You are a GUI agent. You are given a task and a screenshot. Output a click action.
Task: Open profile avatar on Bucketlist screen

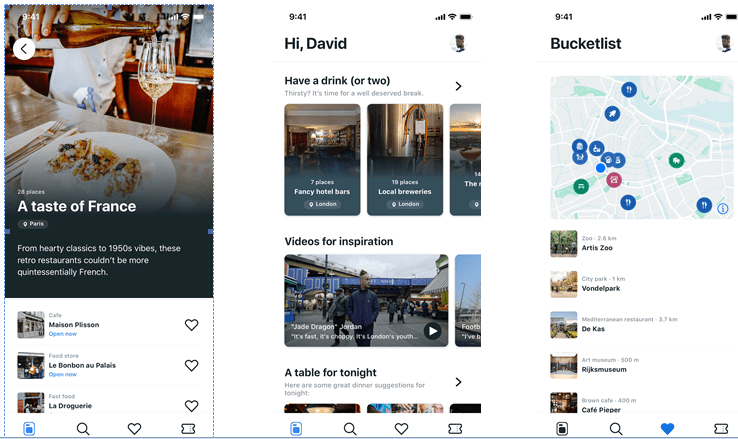point(725,43)
